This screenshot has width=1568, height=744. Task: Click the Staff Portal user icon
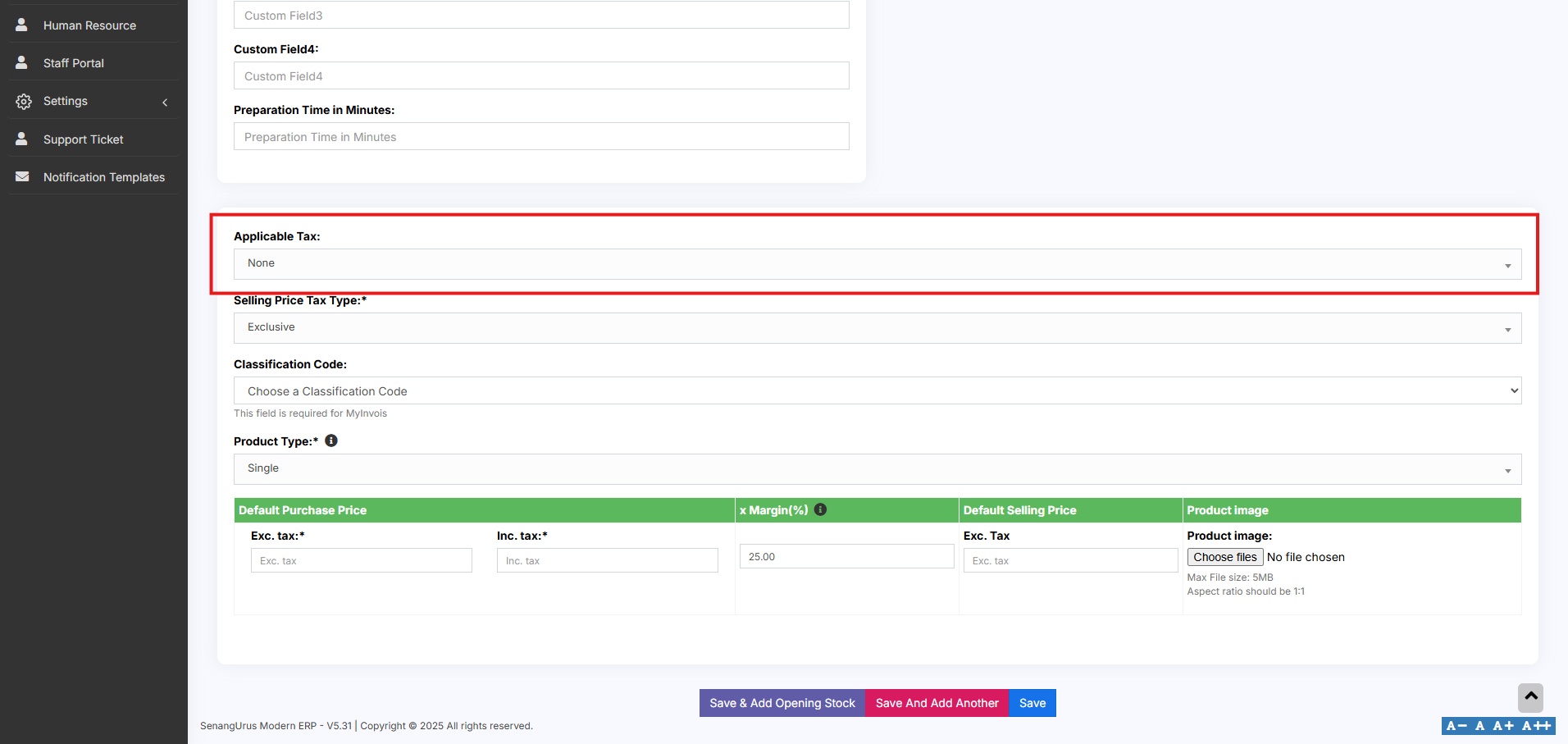coord(22,62)
